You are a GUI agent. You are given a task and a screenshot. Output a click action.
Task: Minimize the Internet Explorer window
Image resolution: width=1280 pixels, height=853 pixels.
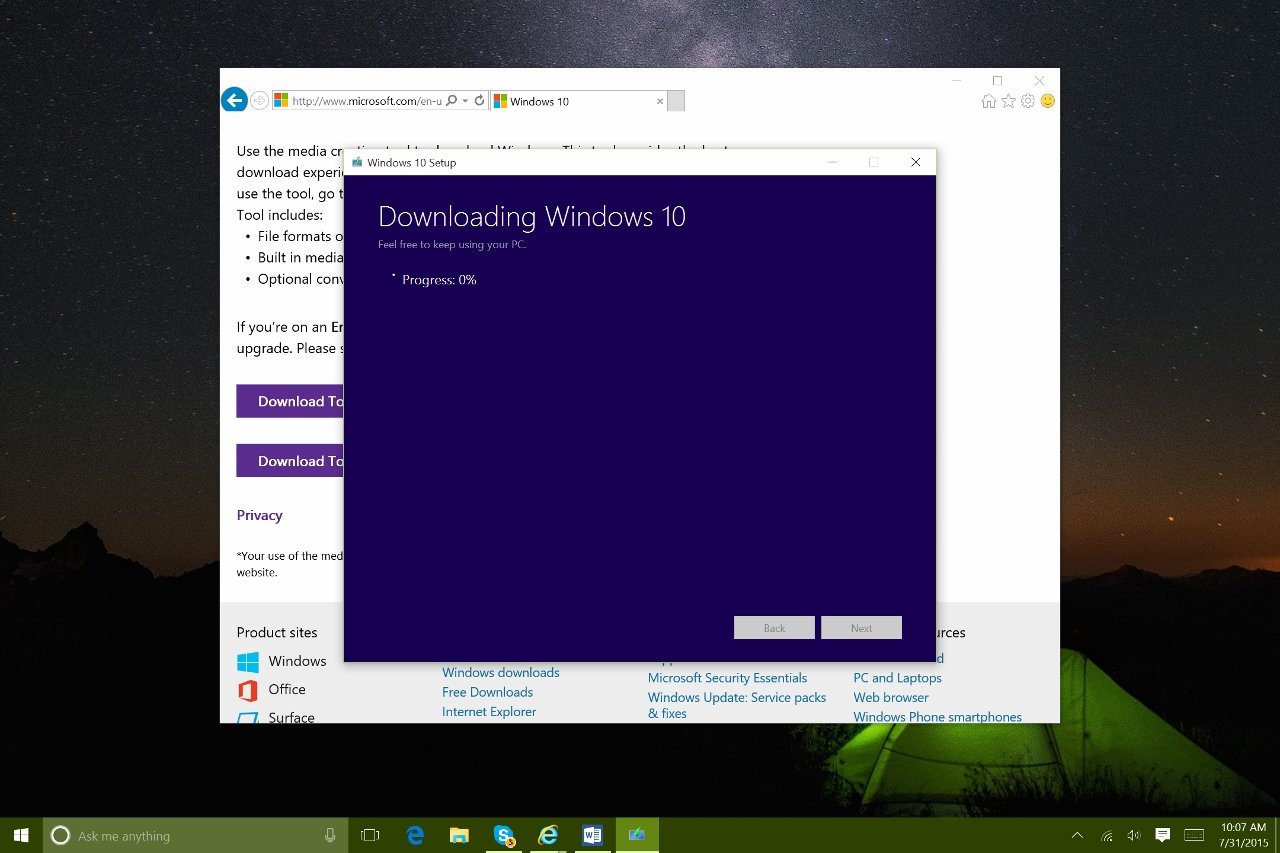click(x=956, y=80)
